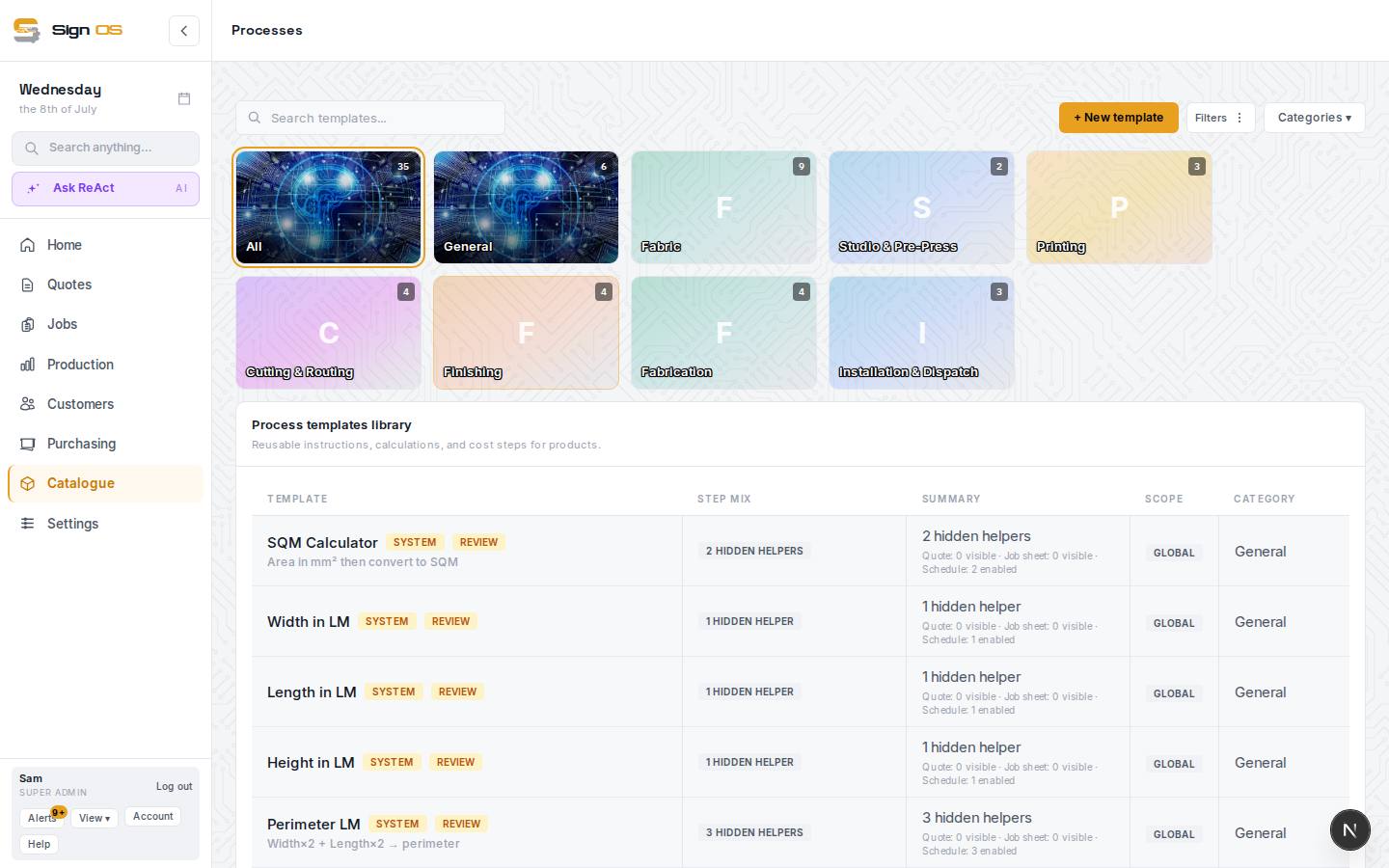1389x868 pixels.
Task: Click the magnifier icon in Search templates
Action: 255,118
